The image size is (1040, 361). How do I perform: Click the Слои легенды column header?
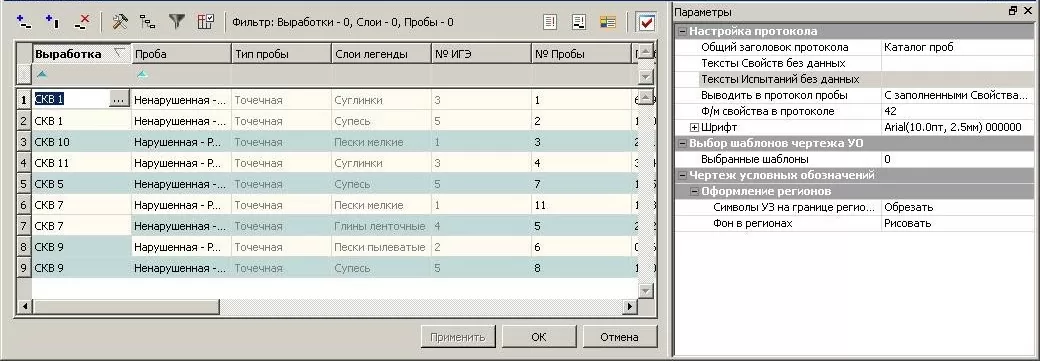tap(381, 54)
